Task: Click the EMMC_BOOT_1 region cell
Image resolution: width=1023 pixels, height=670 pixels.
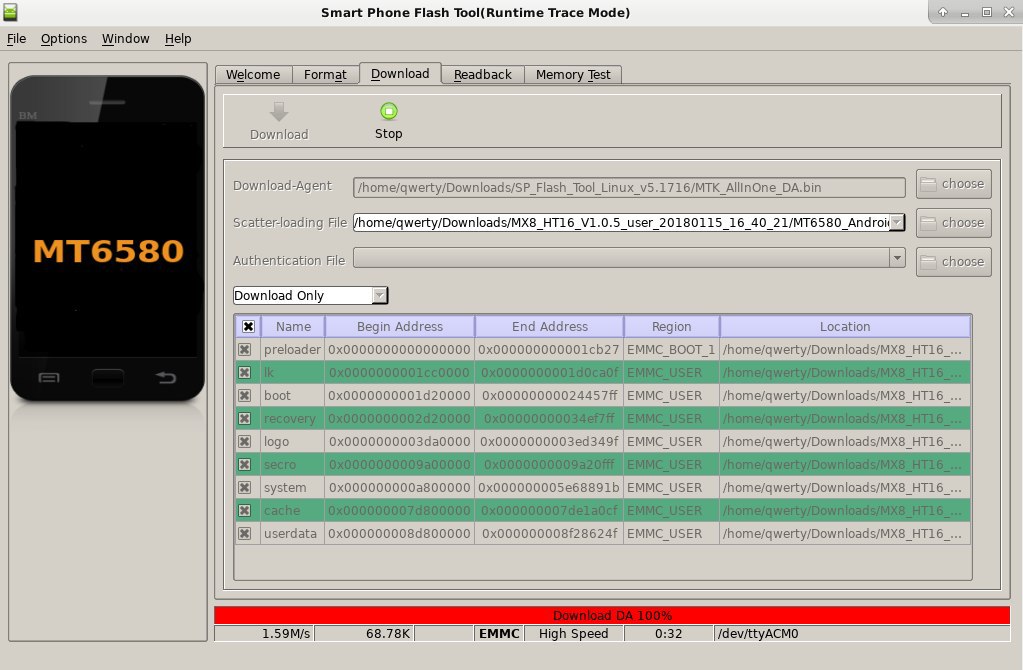Action: click(x=671, y=350)
